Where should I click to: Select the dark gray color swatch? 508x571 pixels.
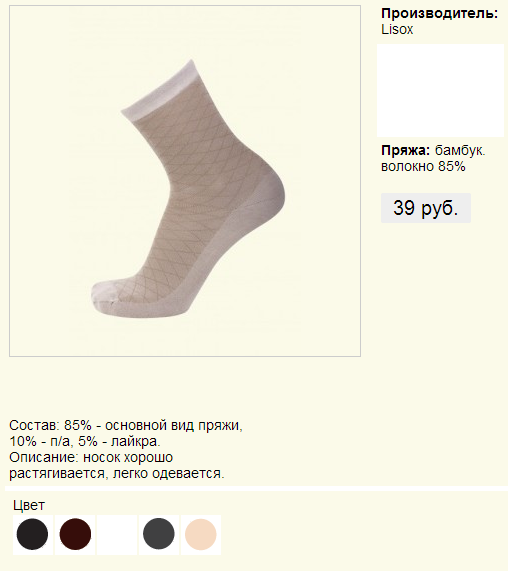point(159,534)
